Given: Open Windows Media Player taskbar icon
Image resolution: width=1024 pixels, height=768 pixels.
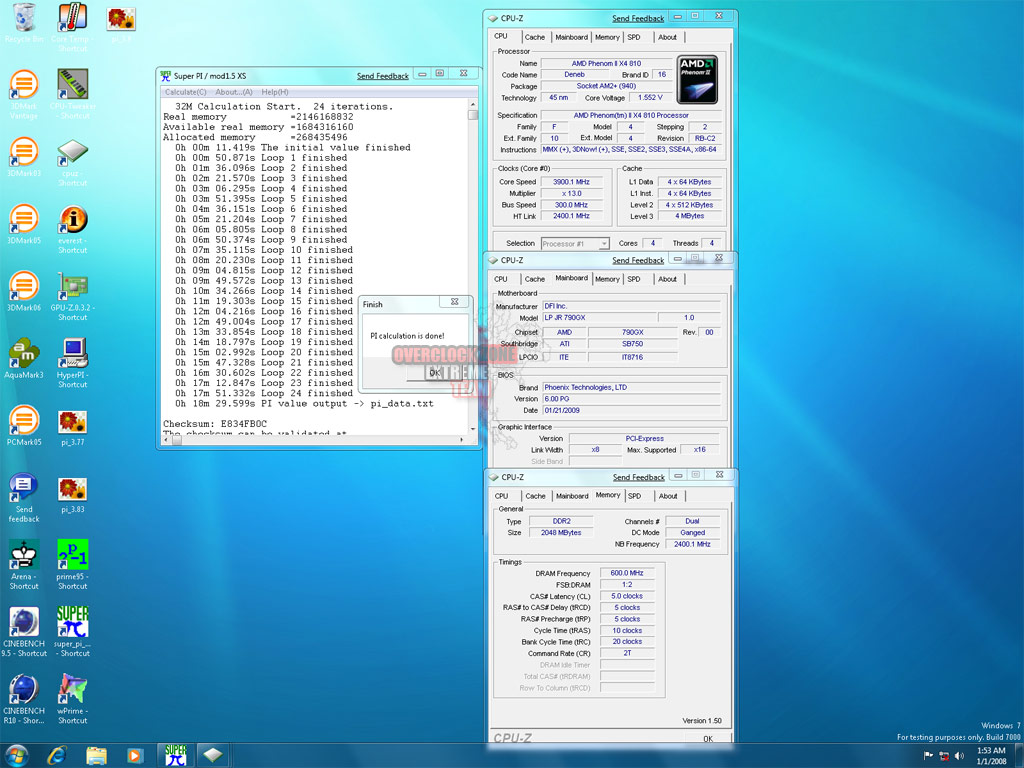Looking at the screenshot, I should (135, 756).
